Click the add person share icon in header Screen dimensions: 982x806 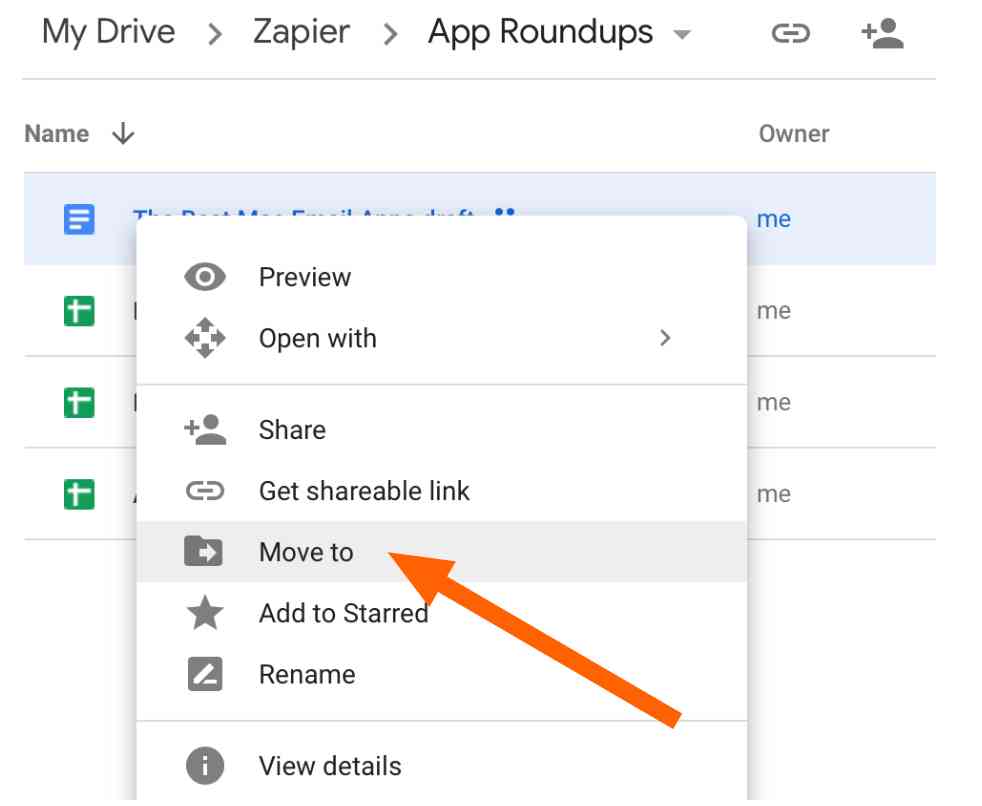[x=882, y=33]
